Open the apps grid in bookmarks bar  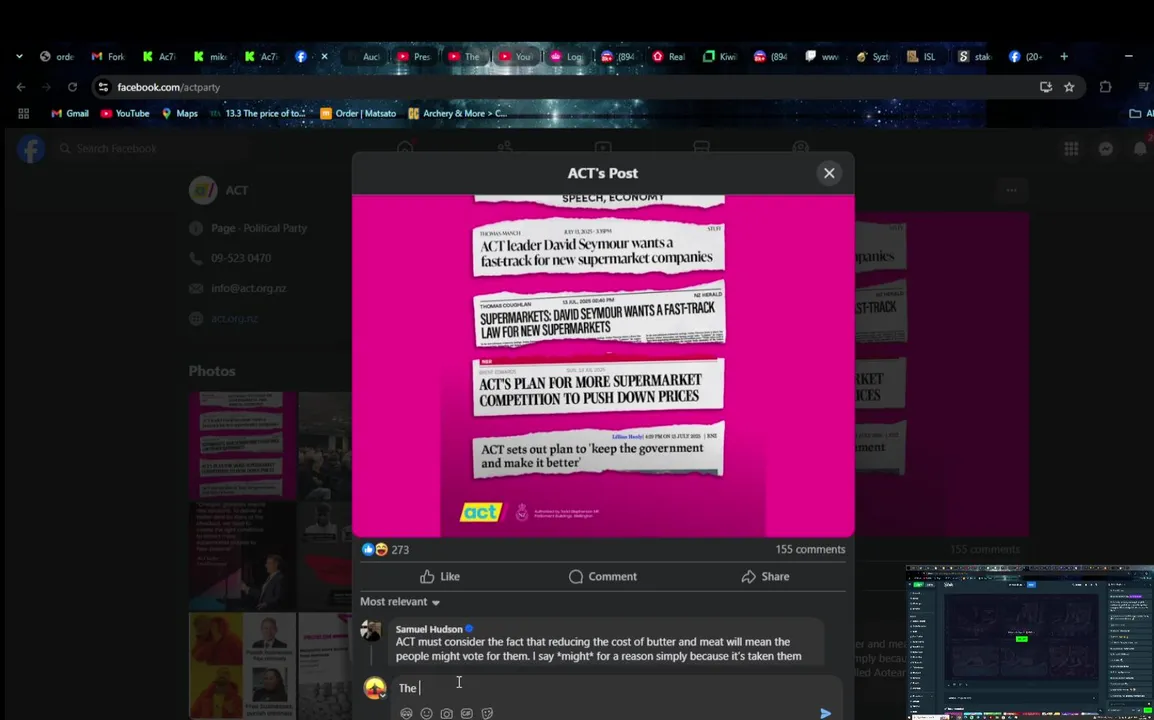pyautogui.click(x=24, y=113)
